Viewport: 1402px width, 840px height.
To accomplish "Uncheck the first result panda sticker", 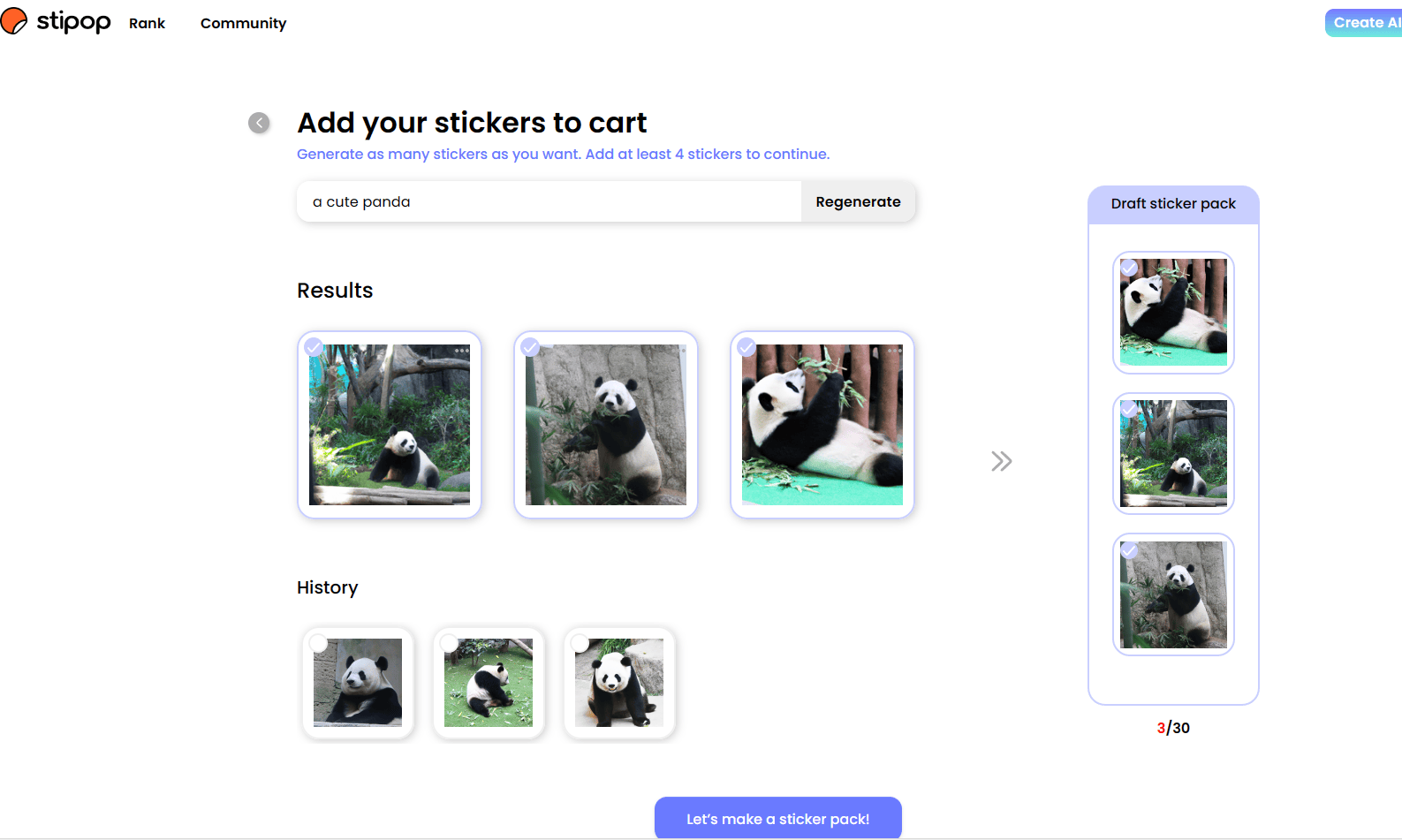I will [x=314, y=347].
